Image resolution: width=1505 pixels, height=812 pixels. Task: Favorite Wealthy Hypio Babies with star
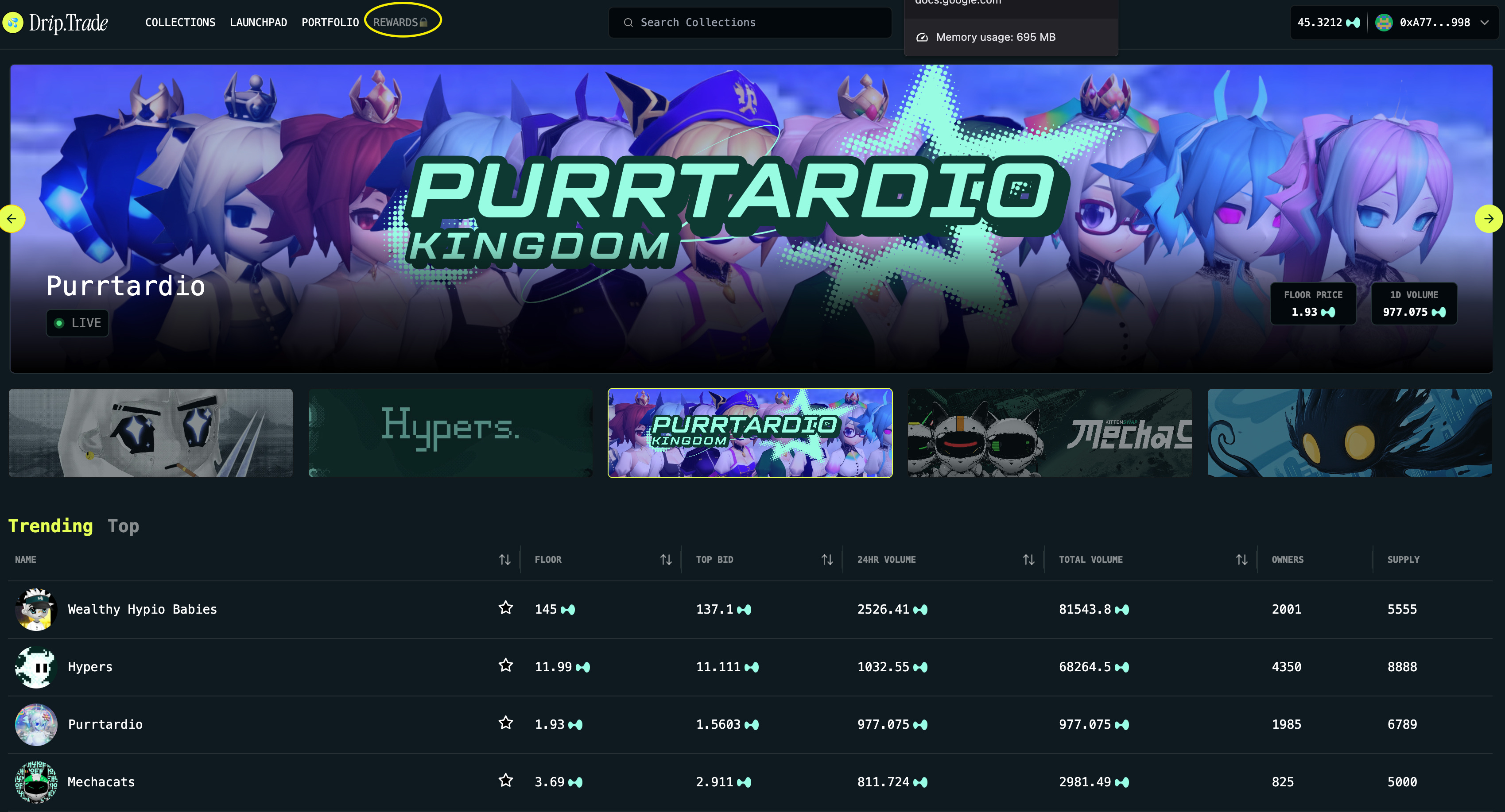506,608
